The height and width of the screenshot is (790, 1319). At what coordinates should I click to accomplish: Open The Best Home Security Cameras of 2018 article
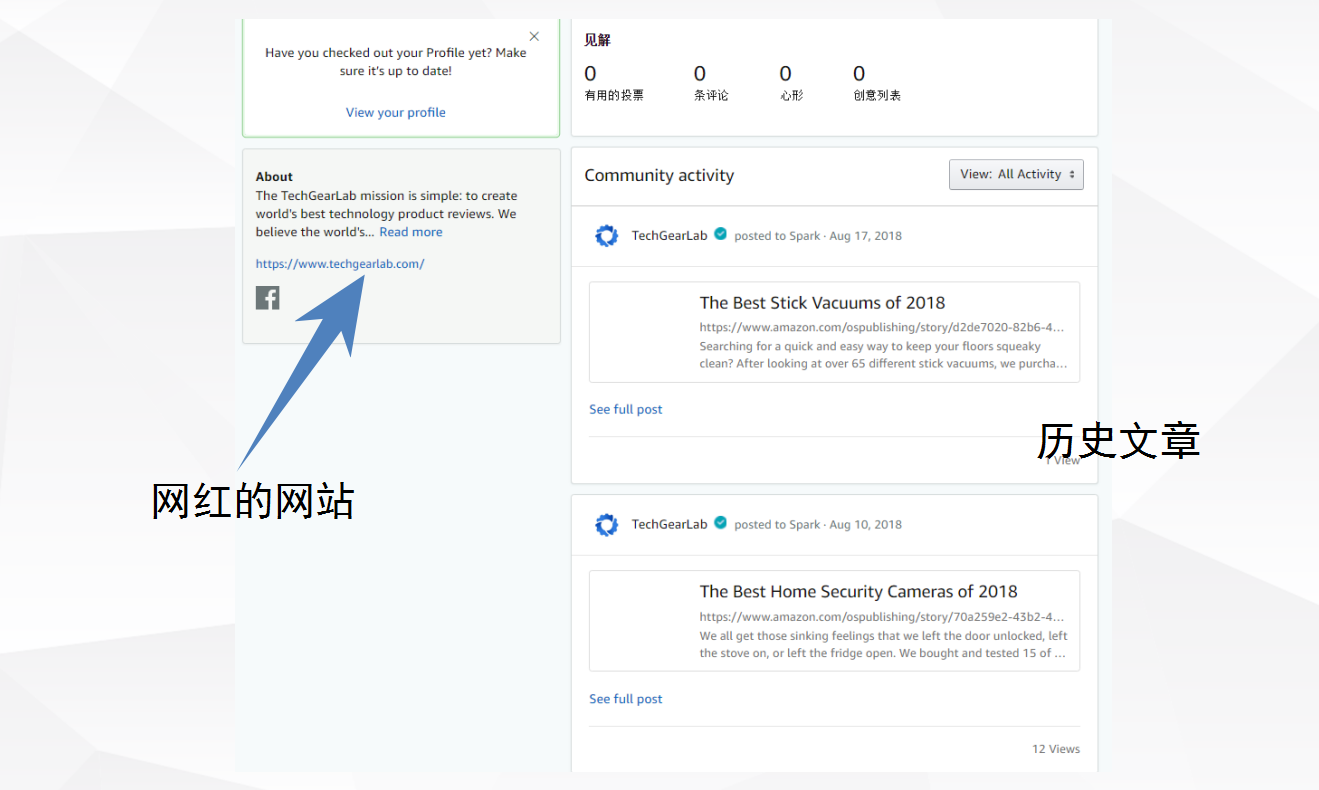pos(858,591)
